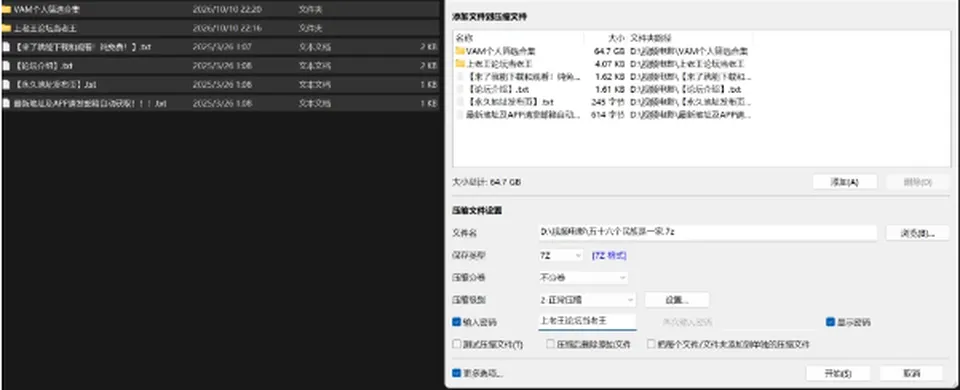Click file icon of 614 字节 entry in dialog
Image resolution: width=960 pixels, height=390 pixels.
tap(460, 114)
